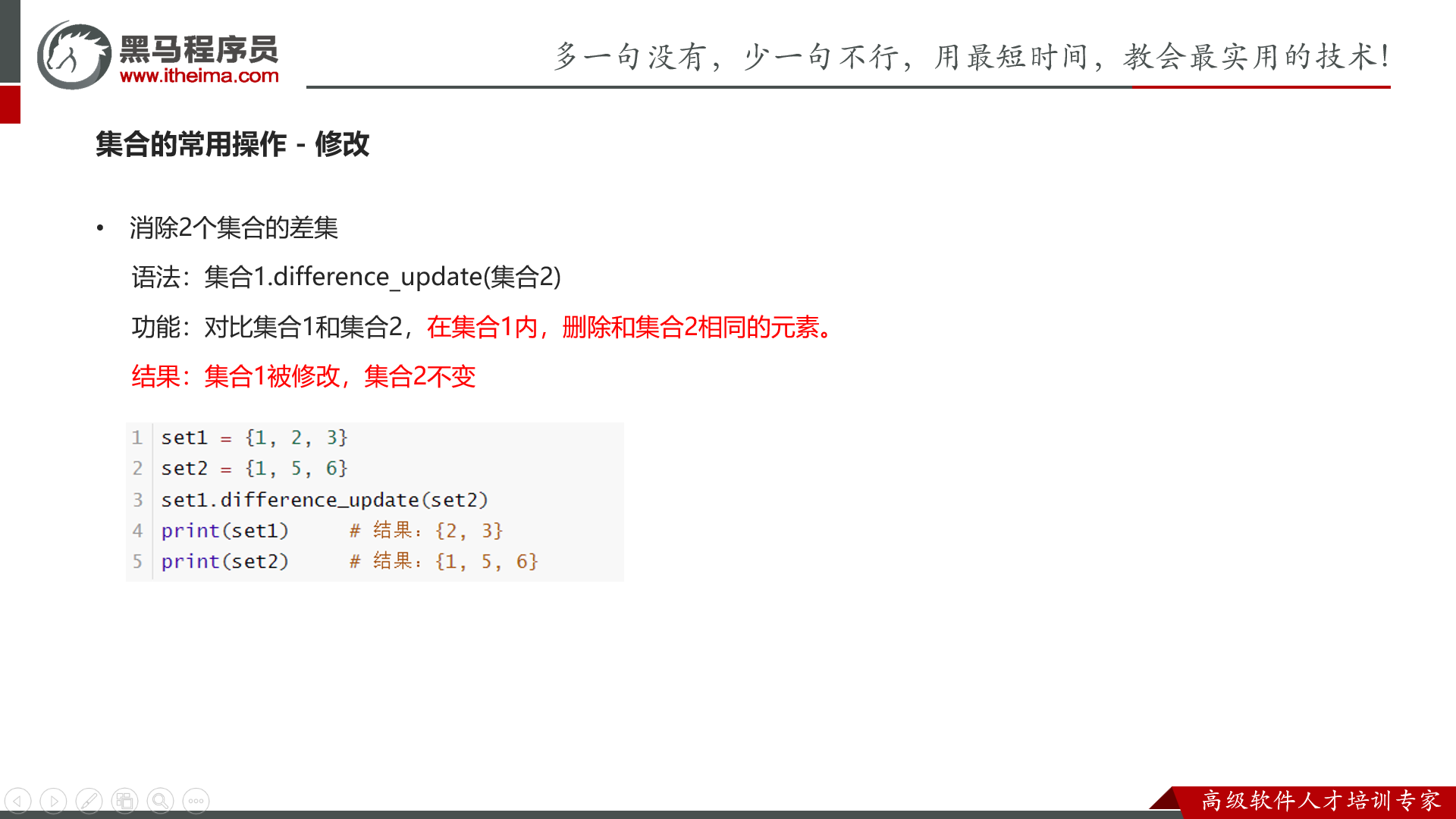Advance to next slide with forward arrow
The image size is (1456, 819).
[x=54, y=801]
